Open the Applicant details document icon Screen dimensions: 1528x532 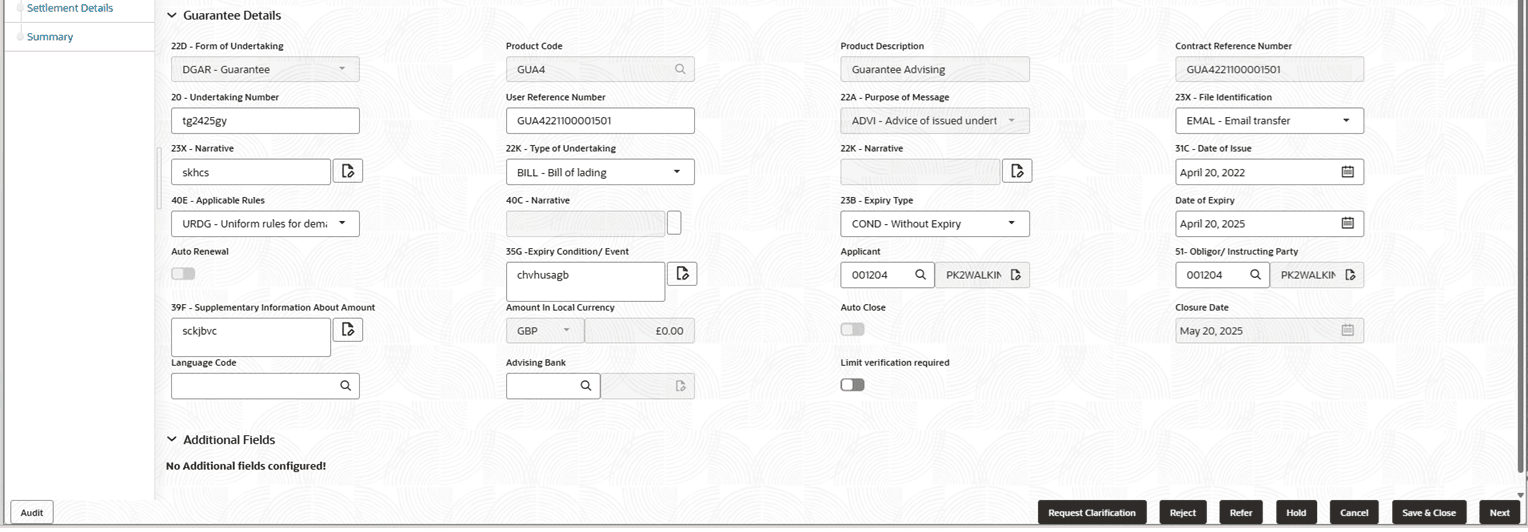[x=1016, y=275]
